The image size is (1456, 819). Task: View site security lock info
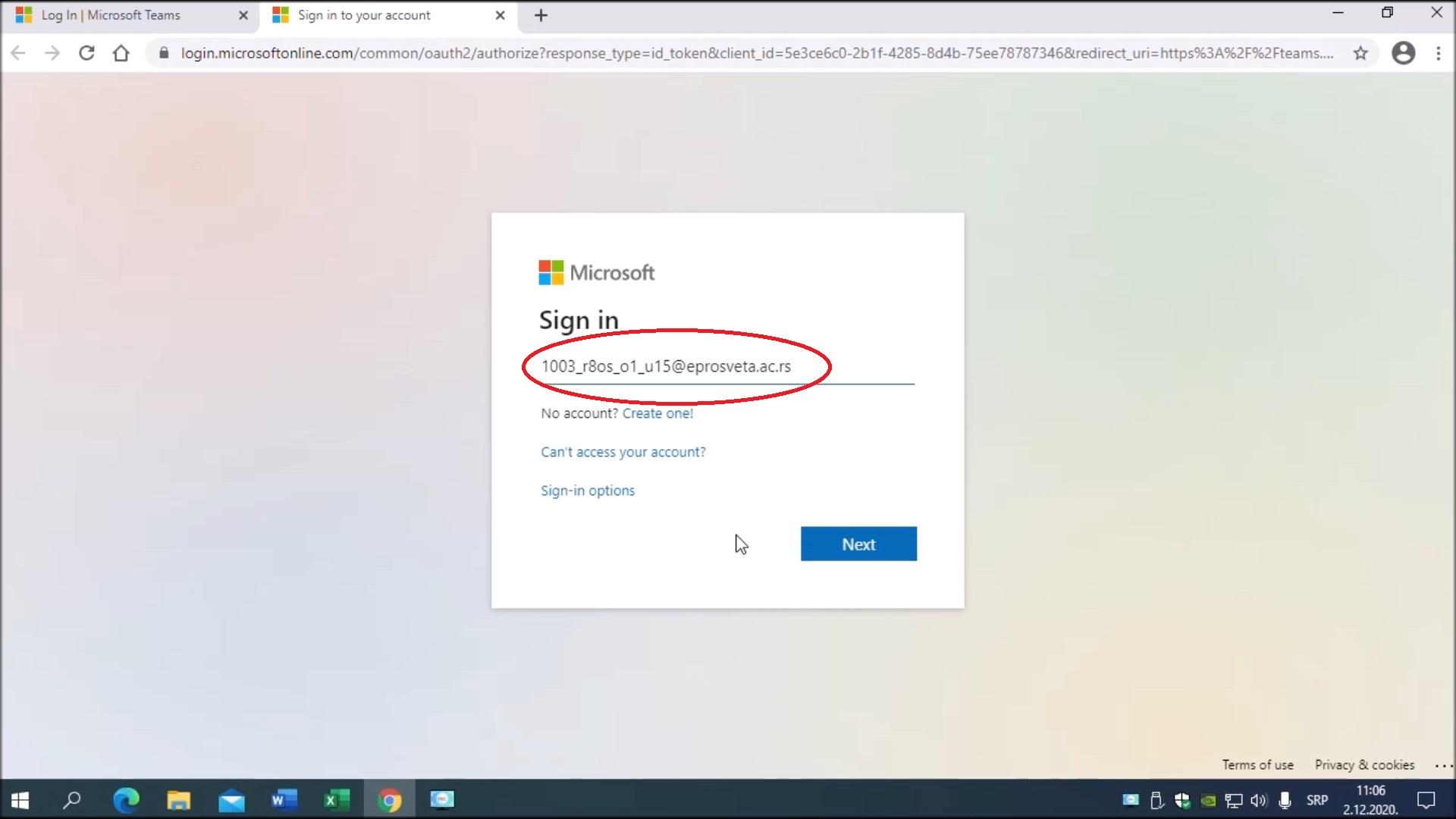pos(164,53)
